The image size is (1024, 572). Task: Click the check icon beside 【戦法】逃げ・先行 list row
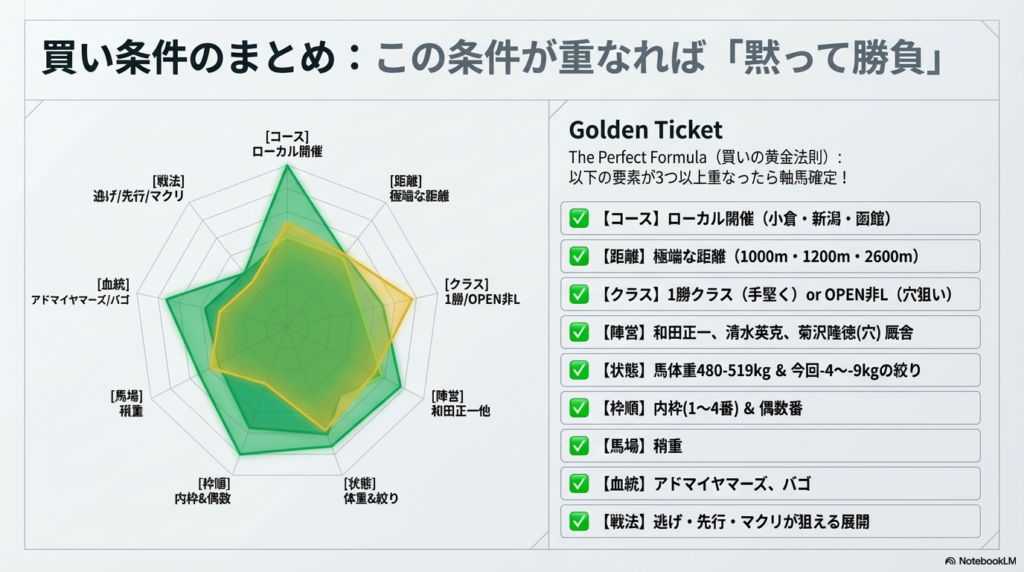pyautogui.click(x=579, y=521)
